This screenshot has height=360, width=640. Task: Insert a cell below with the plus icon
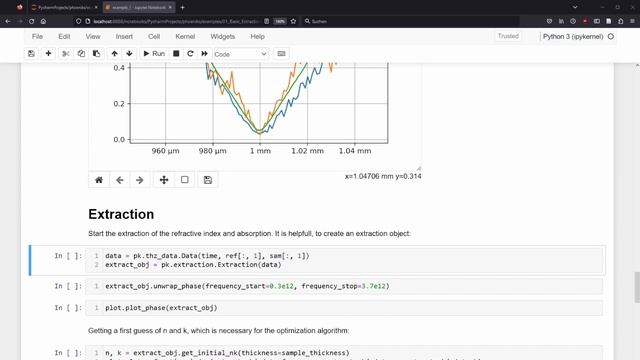coord(49,54)
